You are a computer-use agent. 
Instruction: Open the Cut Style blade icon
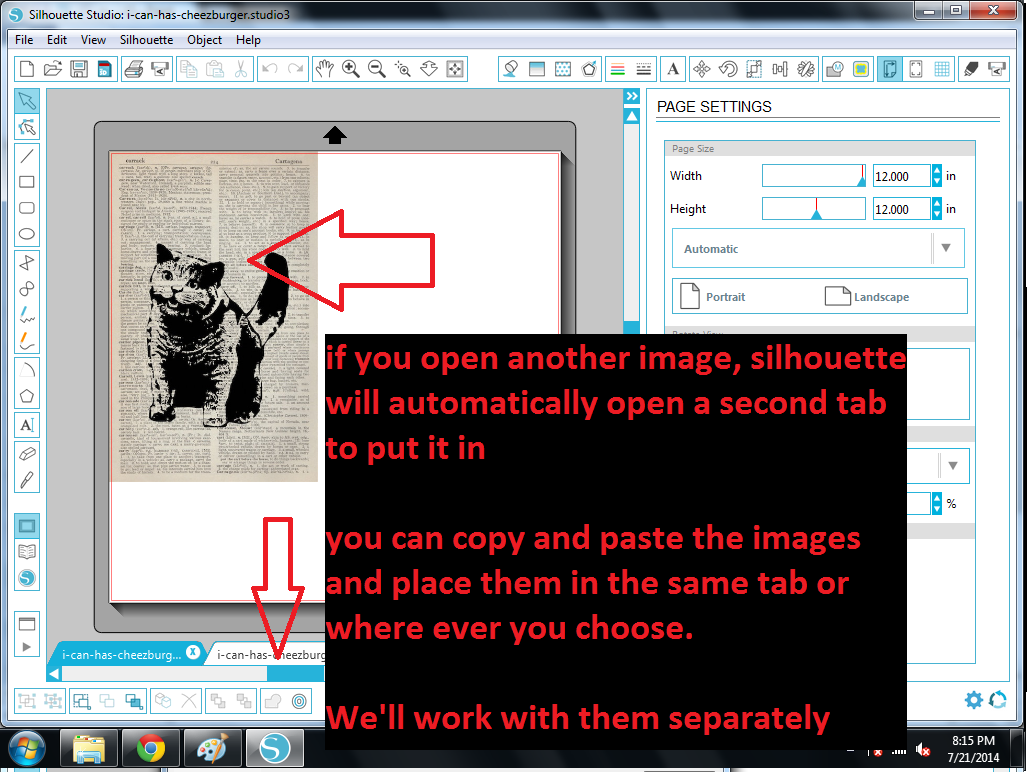tap(971, 69)
